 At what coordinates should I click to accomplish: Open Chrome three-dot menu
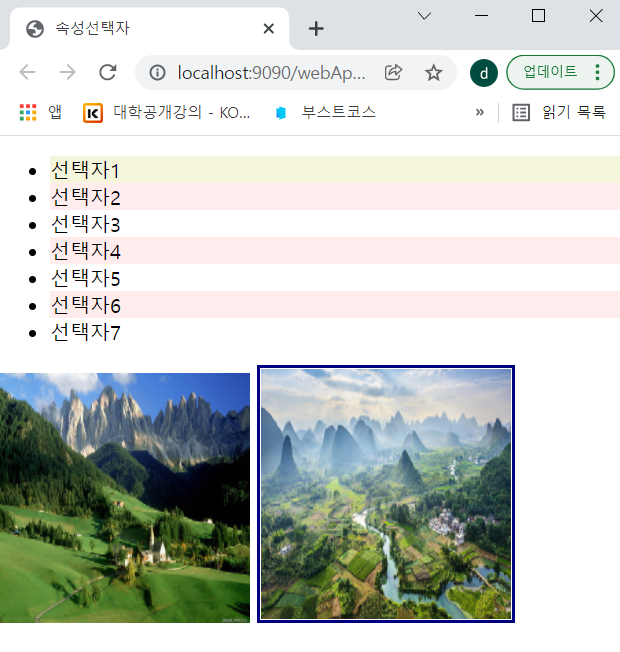[x=598, y=72]
